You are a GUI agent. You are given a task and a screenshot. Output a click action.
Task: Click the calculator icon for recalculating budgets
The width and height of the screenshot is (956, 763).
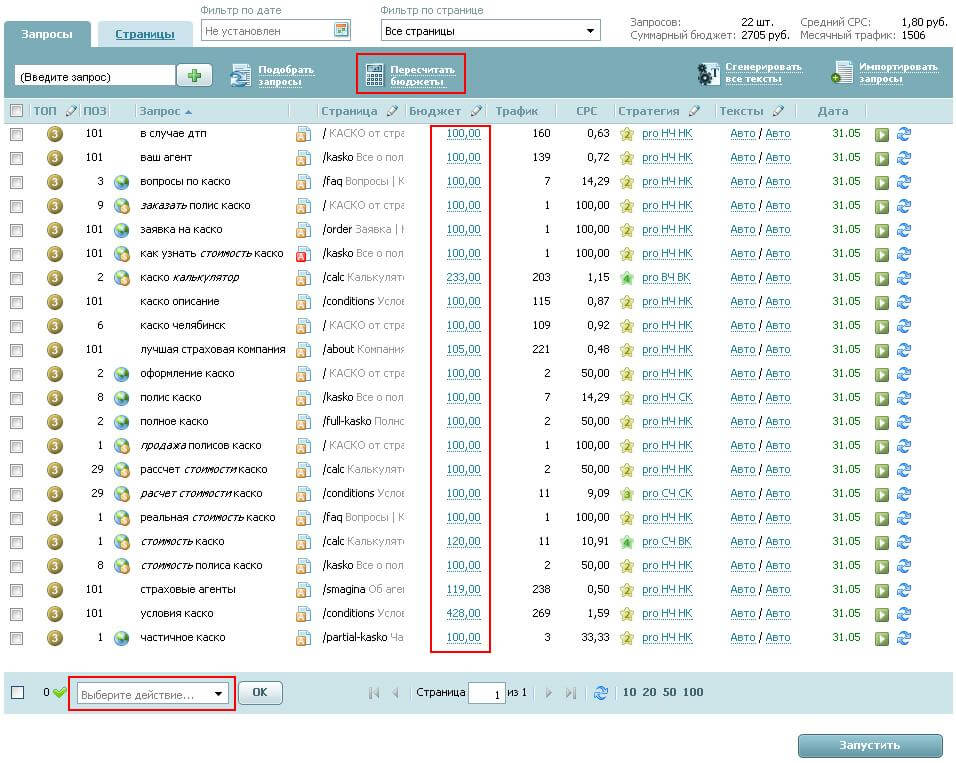click(x=374, y=75)
